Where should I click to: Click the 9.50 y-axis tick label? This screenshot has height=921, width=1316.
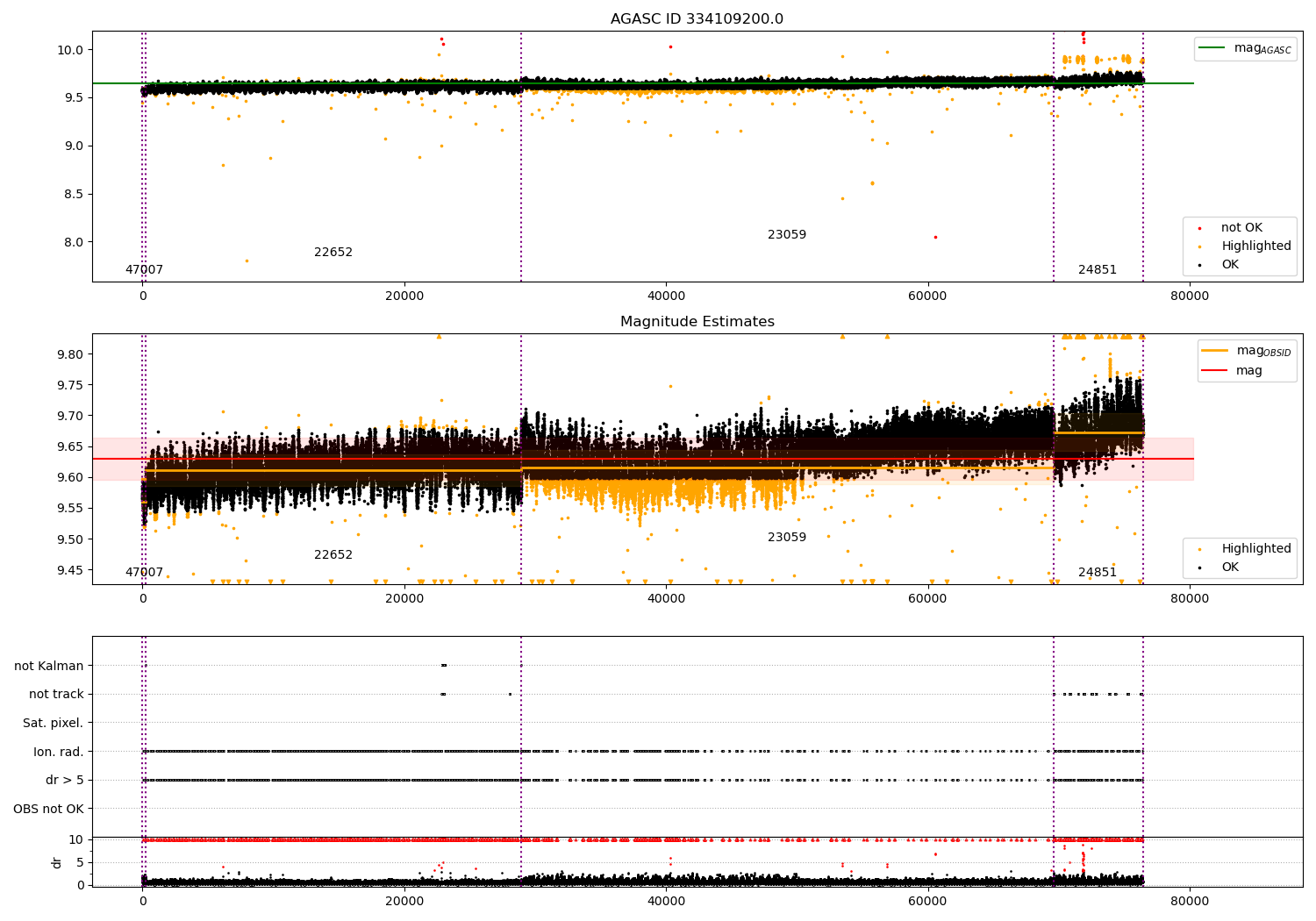(70, 539)
